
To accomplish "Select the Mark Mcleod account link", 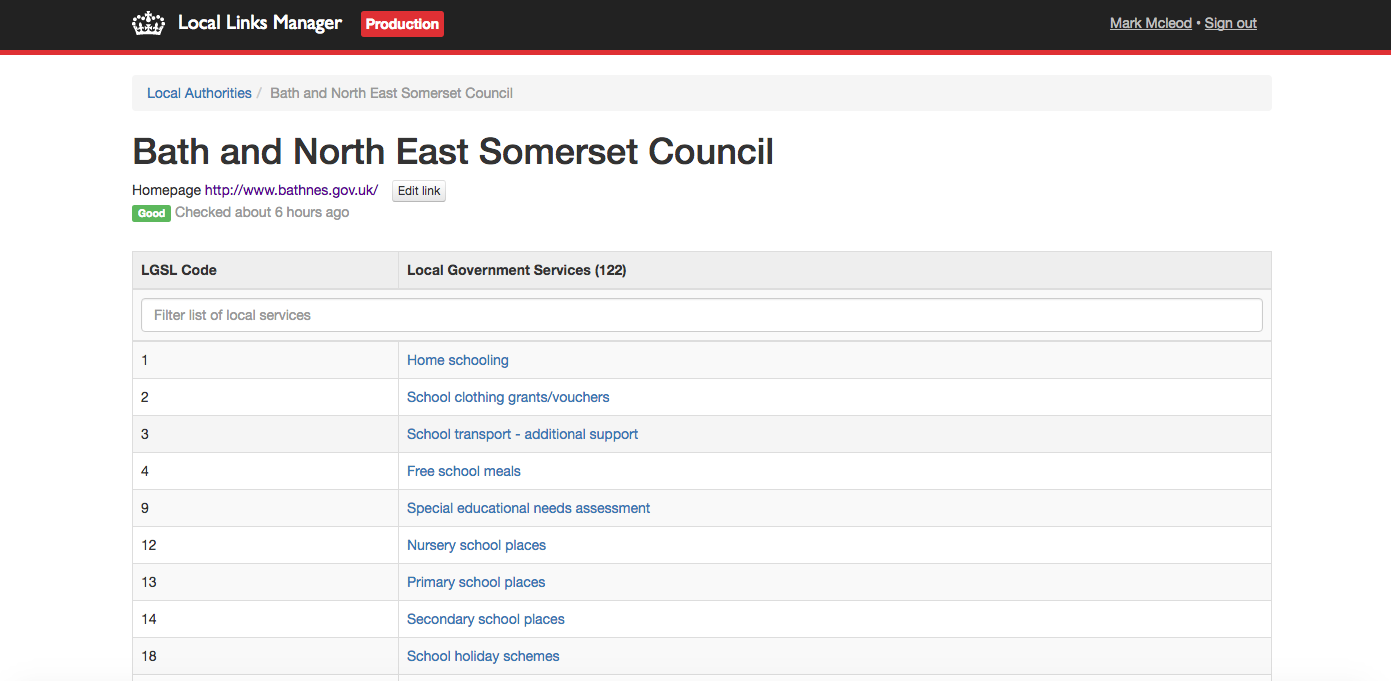I will [1150, 22].
